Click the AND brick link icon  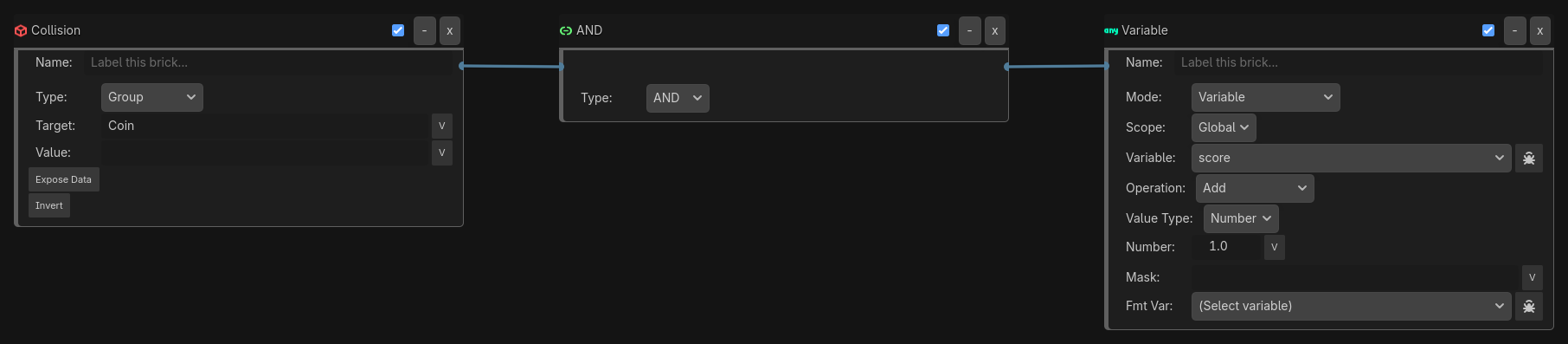point(566,30)
